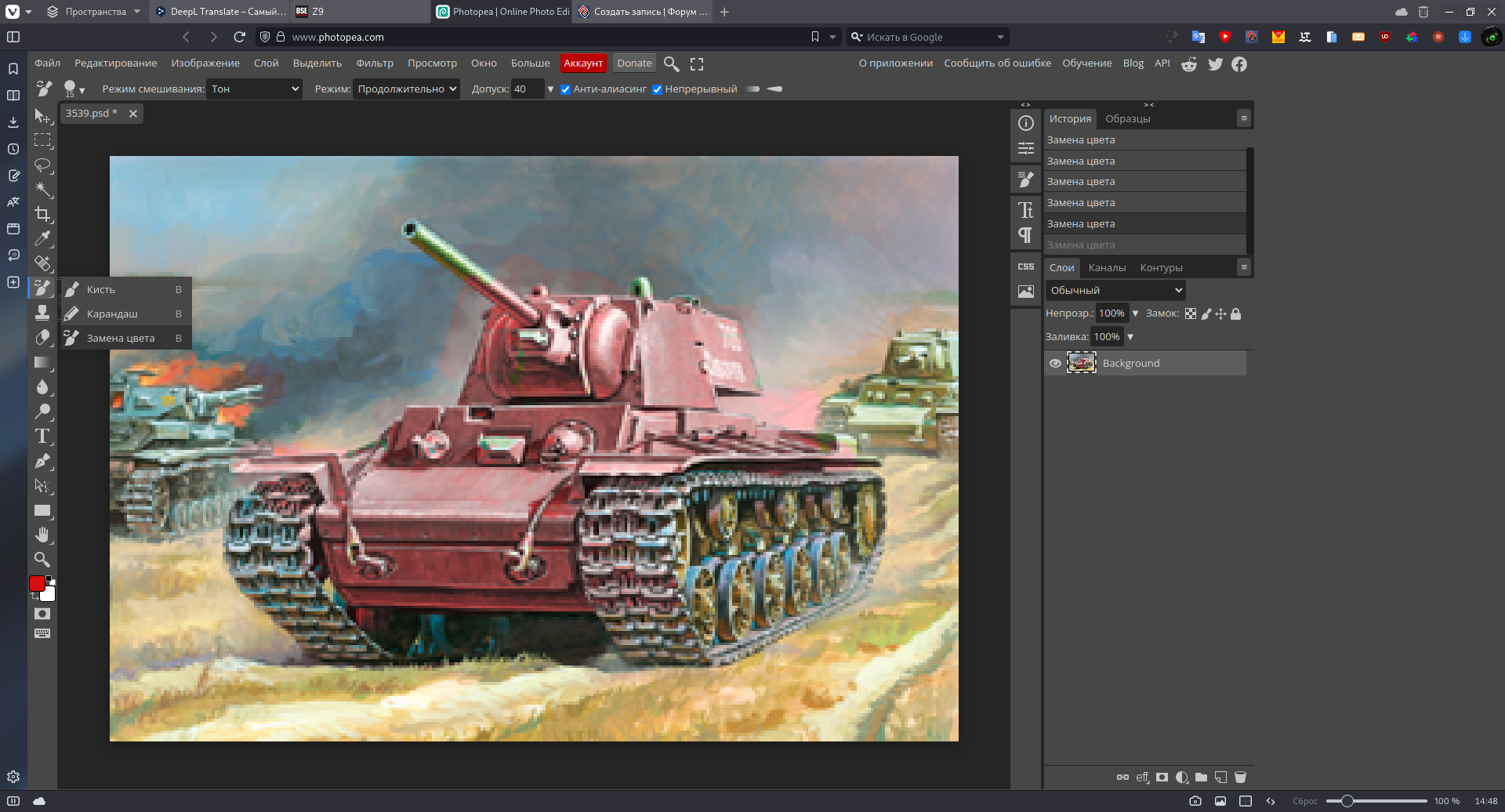Click the Аккаунт button
This screenshot has height=812, width=1505.
click(x=583, y=63)
